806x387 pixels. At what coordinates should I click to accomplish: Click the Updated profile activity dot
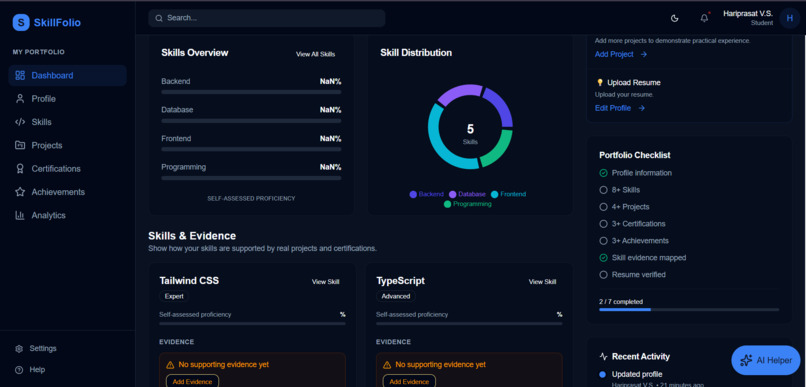(603, 375)
